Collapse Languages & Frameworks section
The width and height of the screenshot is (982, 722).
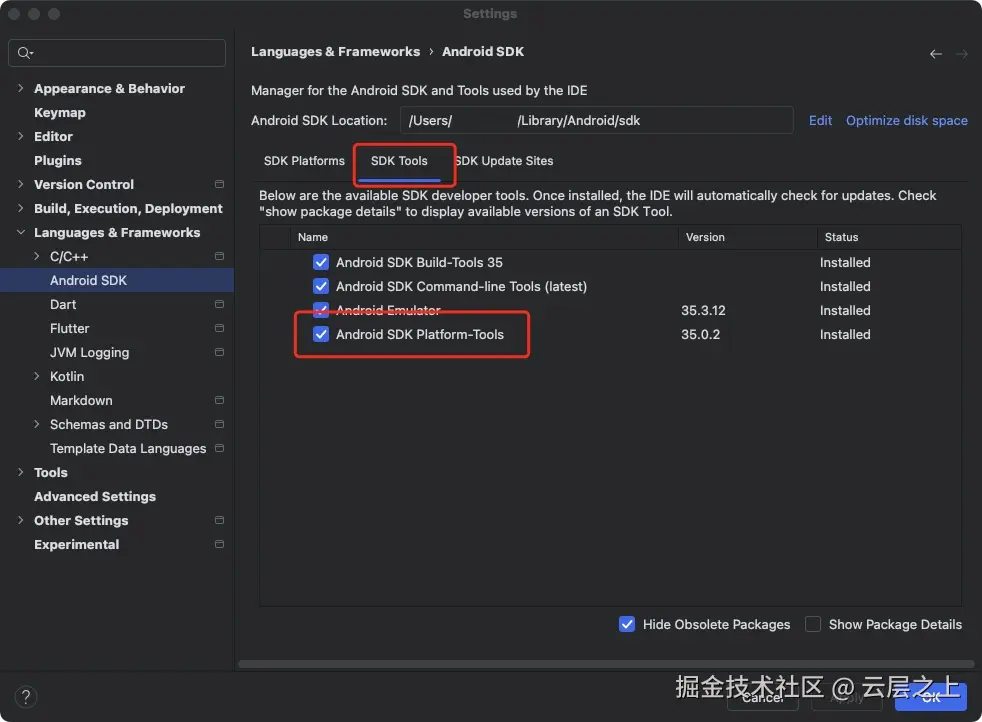pyautogui.click(x=21, y=232)
